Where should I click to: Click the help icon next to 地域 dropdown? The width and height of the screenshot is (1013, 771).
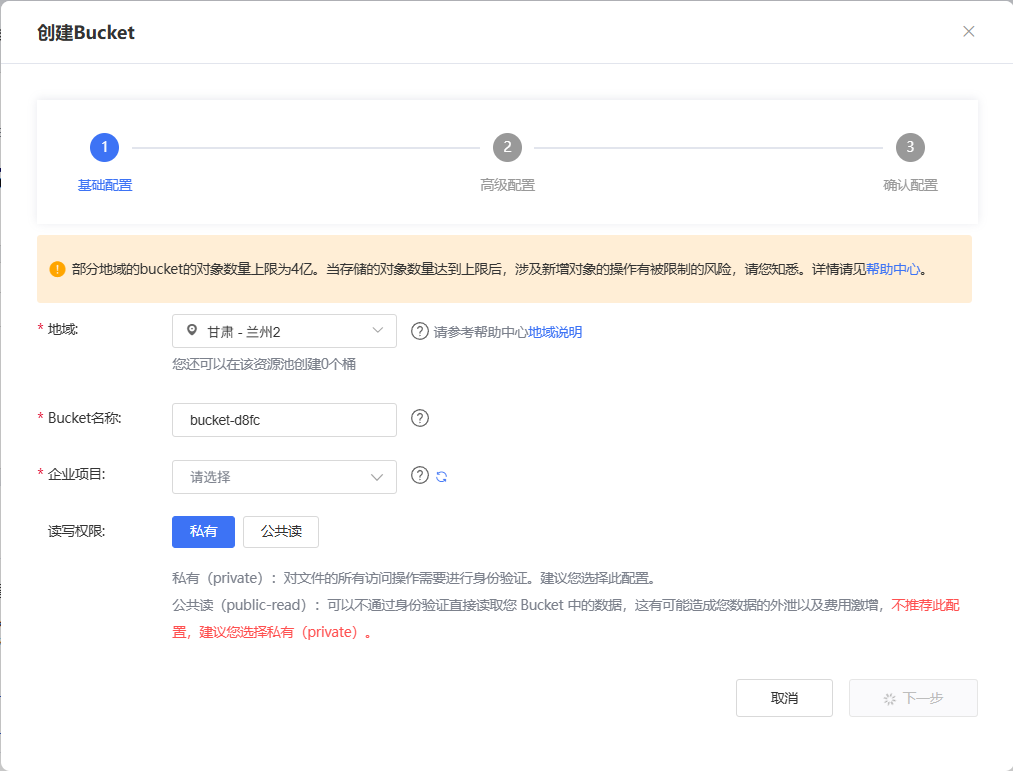[420, 332]
